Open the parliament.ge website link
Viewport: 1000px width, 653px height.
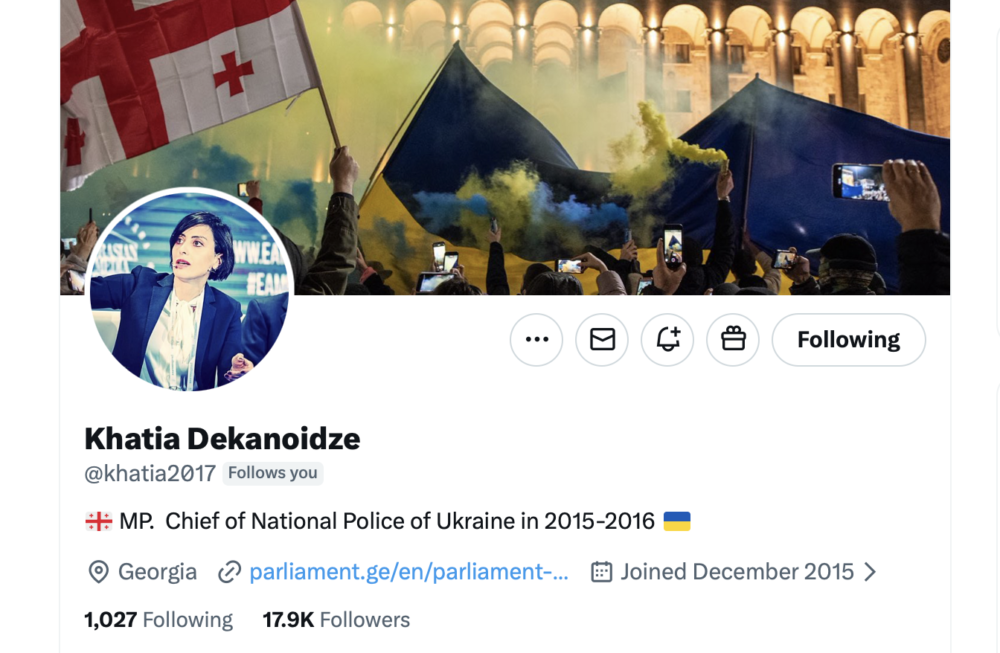pos(408,572)
